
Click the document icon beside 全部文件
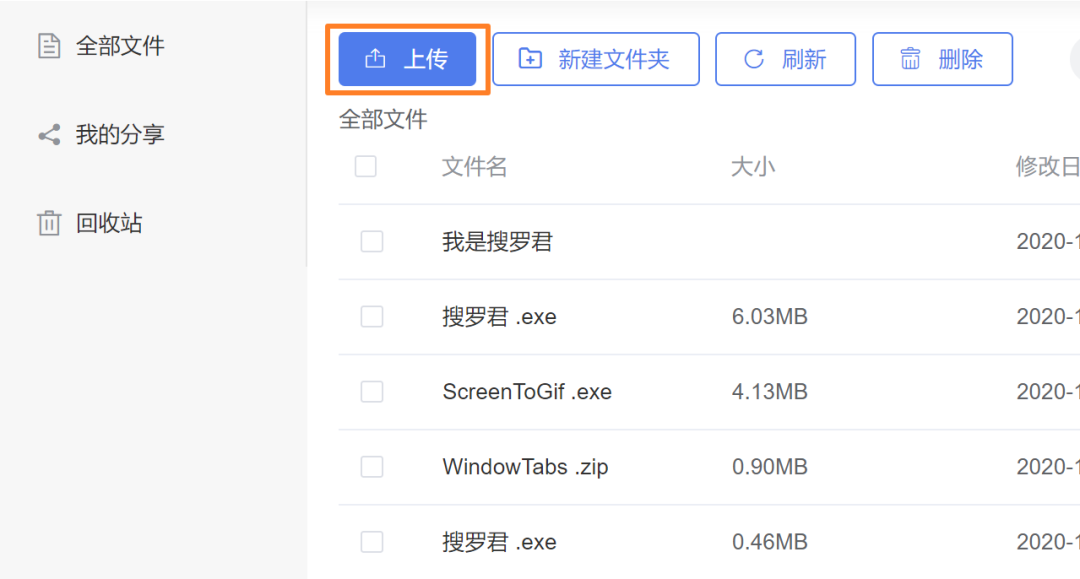(x=49, y=46)
